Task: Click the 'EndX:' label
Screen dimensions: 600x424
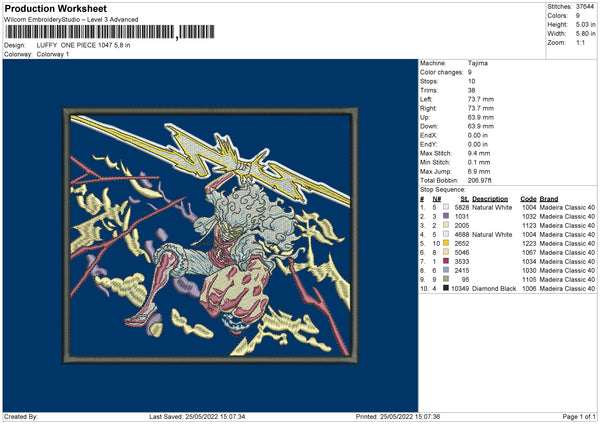Action: click(428, 135)
